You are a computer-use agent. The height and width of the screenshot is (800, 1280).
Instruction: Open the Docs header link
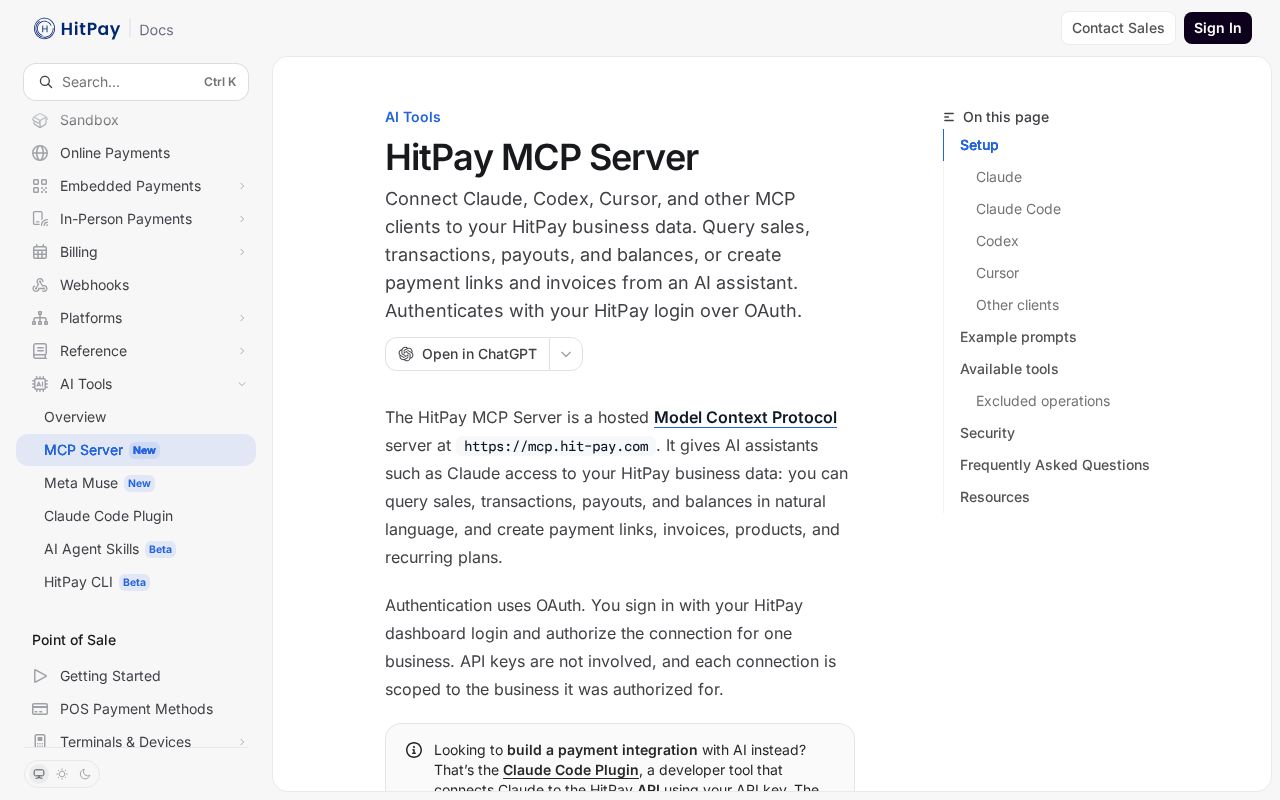point(156,30)
